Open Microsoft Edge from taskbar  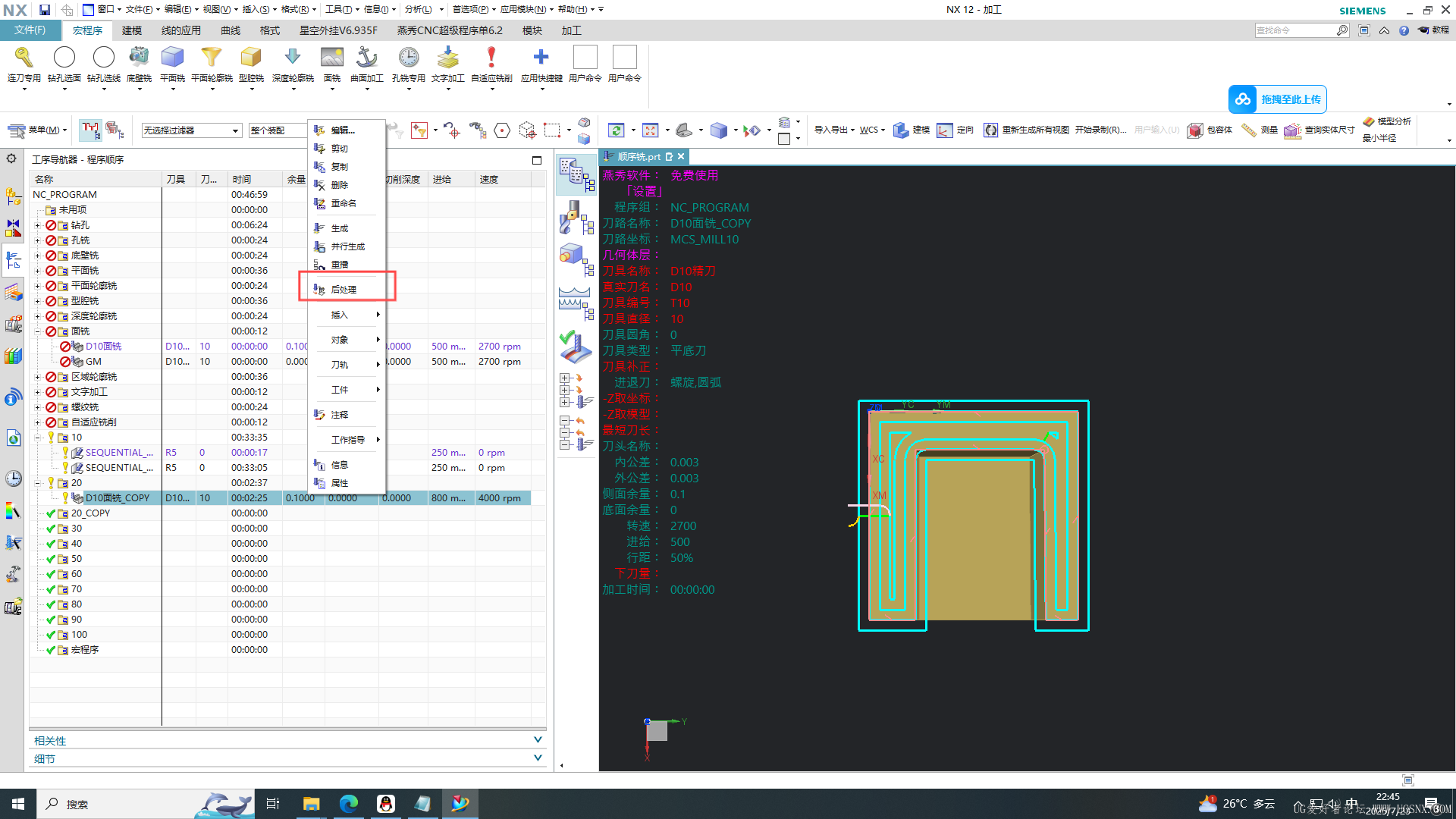pos(348,804)
